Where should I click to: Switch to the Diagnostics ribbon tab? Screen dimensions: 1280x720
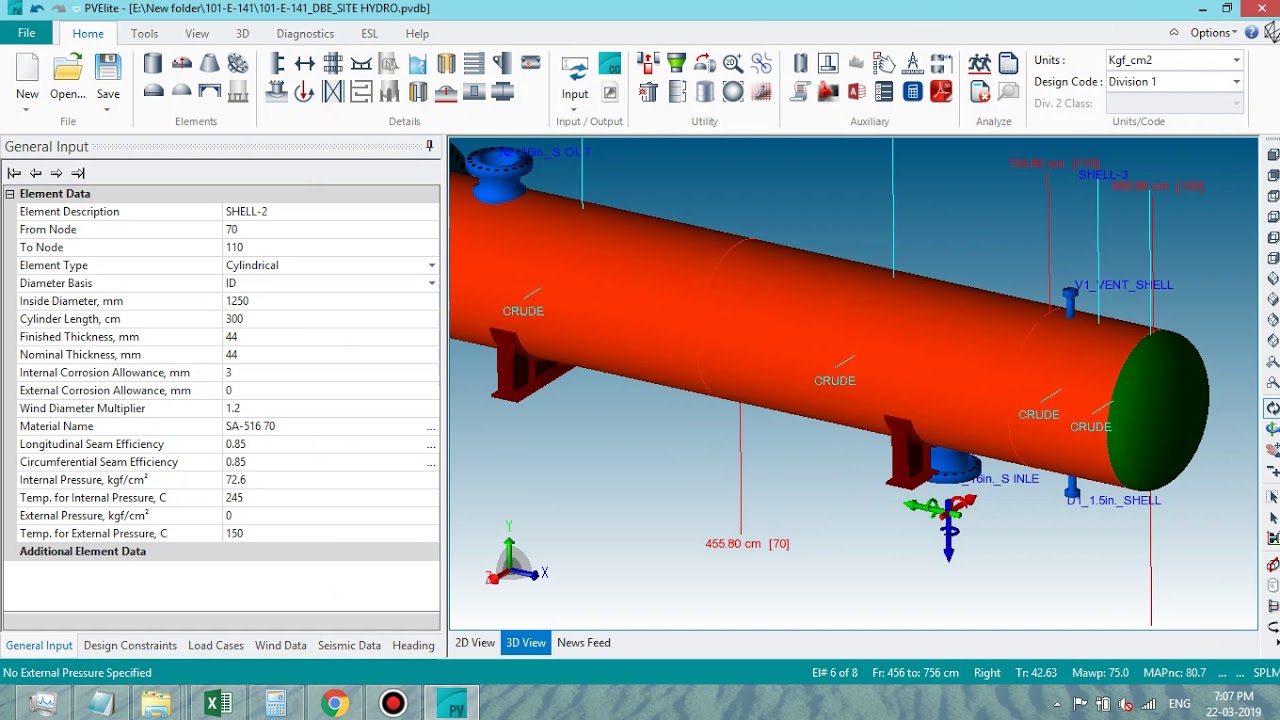[305, 33]
